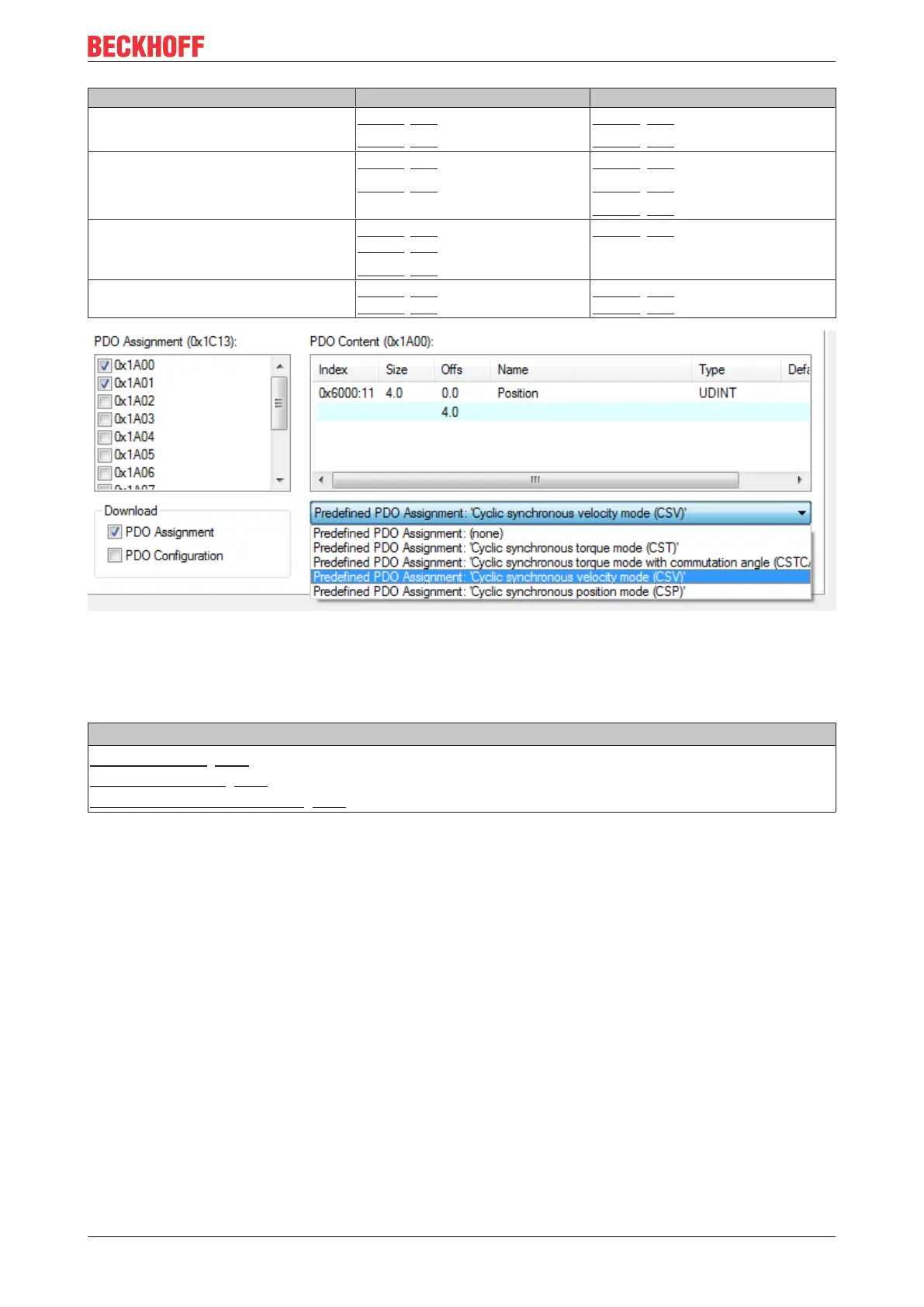The height and width of the screenshot is (1307, 924).
Task: Click the Type column header
Action: (x=735, y=370)
